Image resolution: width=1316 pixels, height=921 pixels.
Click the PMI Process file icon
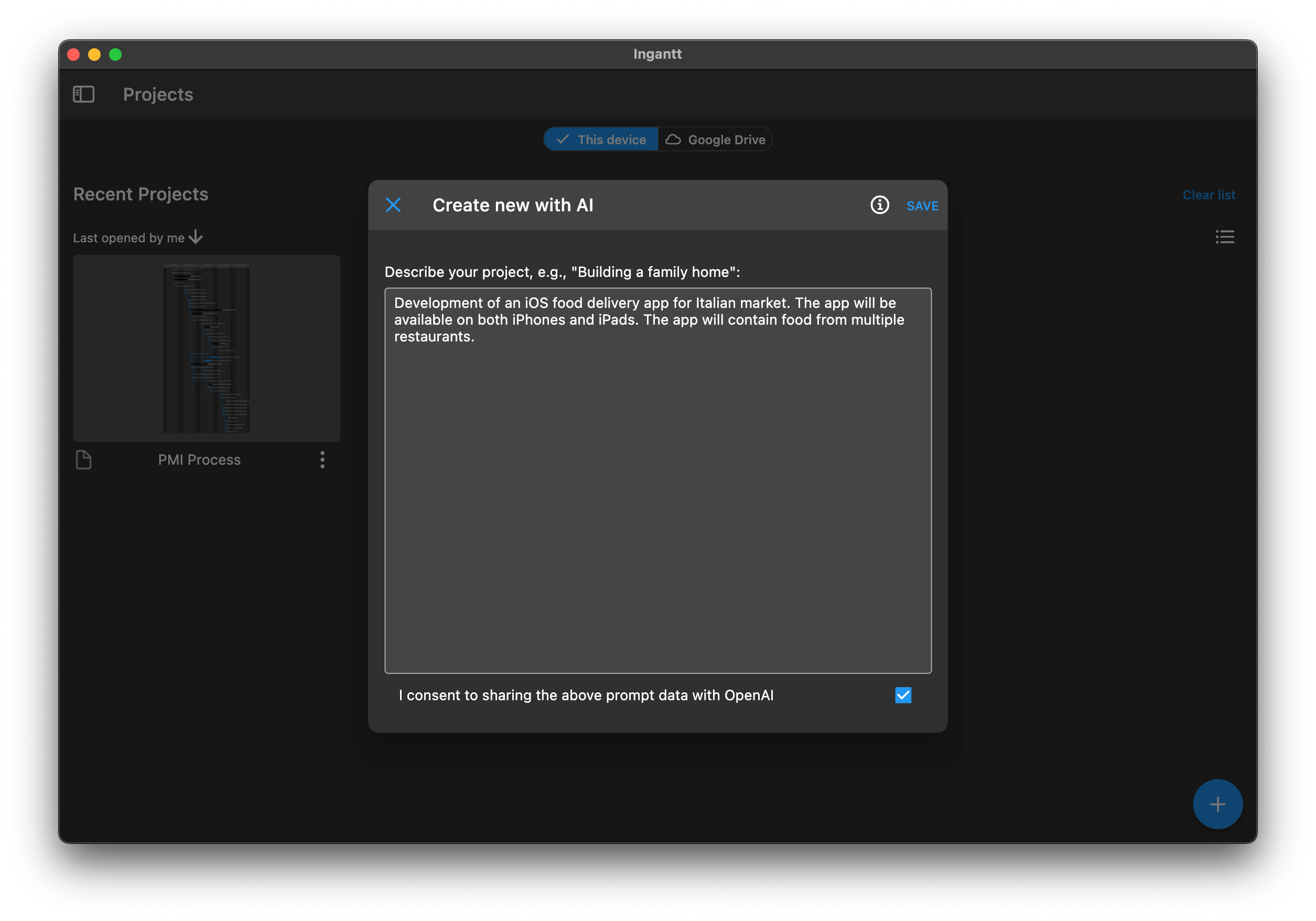(x=84, y=459)
